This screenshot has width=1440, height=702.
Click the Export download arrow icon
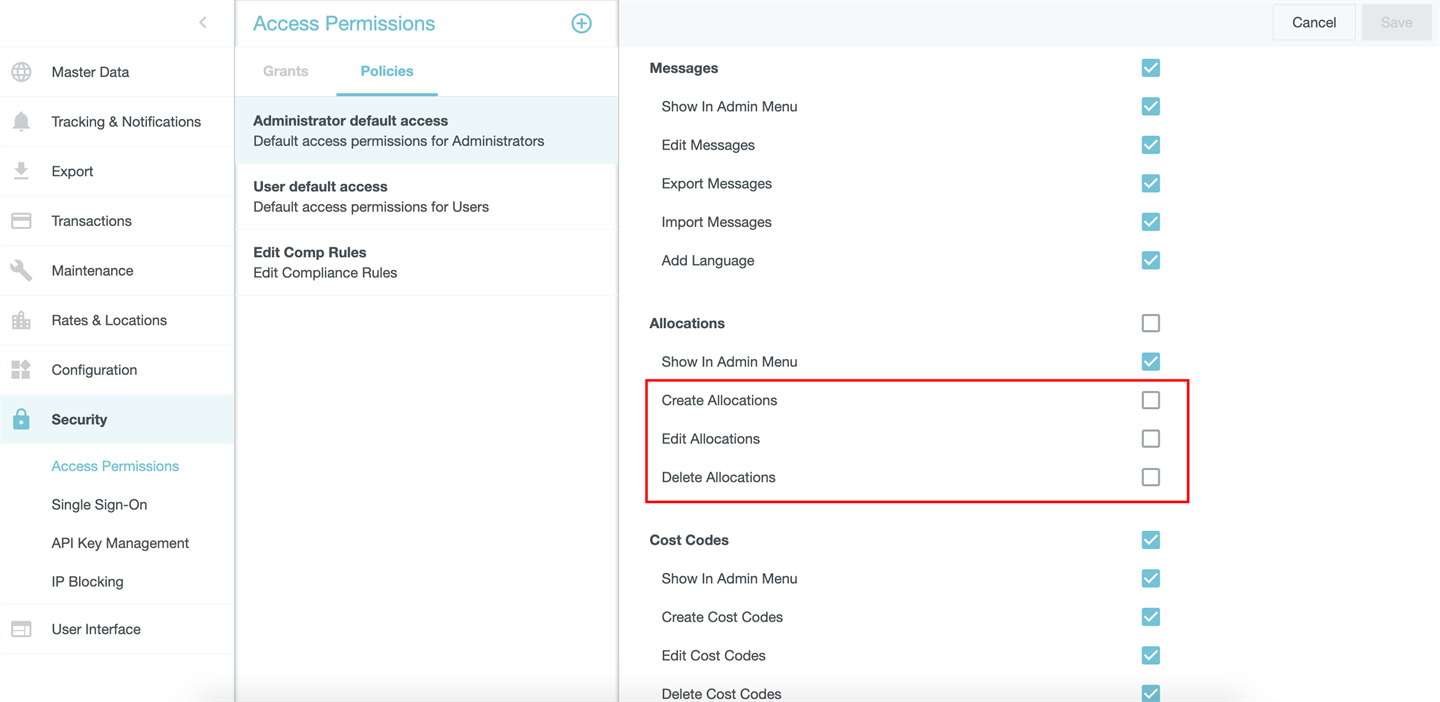[21, 171]
